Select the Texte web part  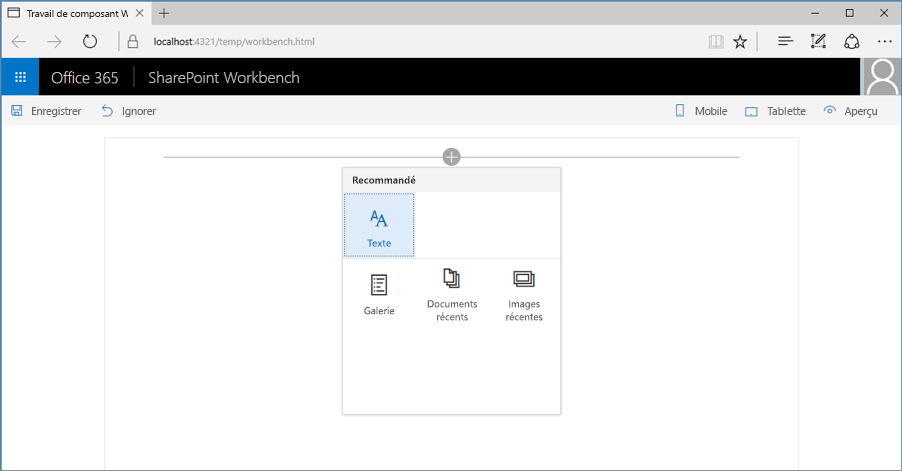click(379, 225)
